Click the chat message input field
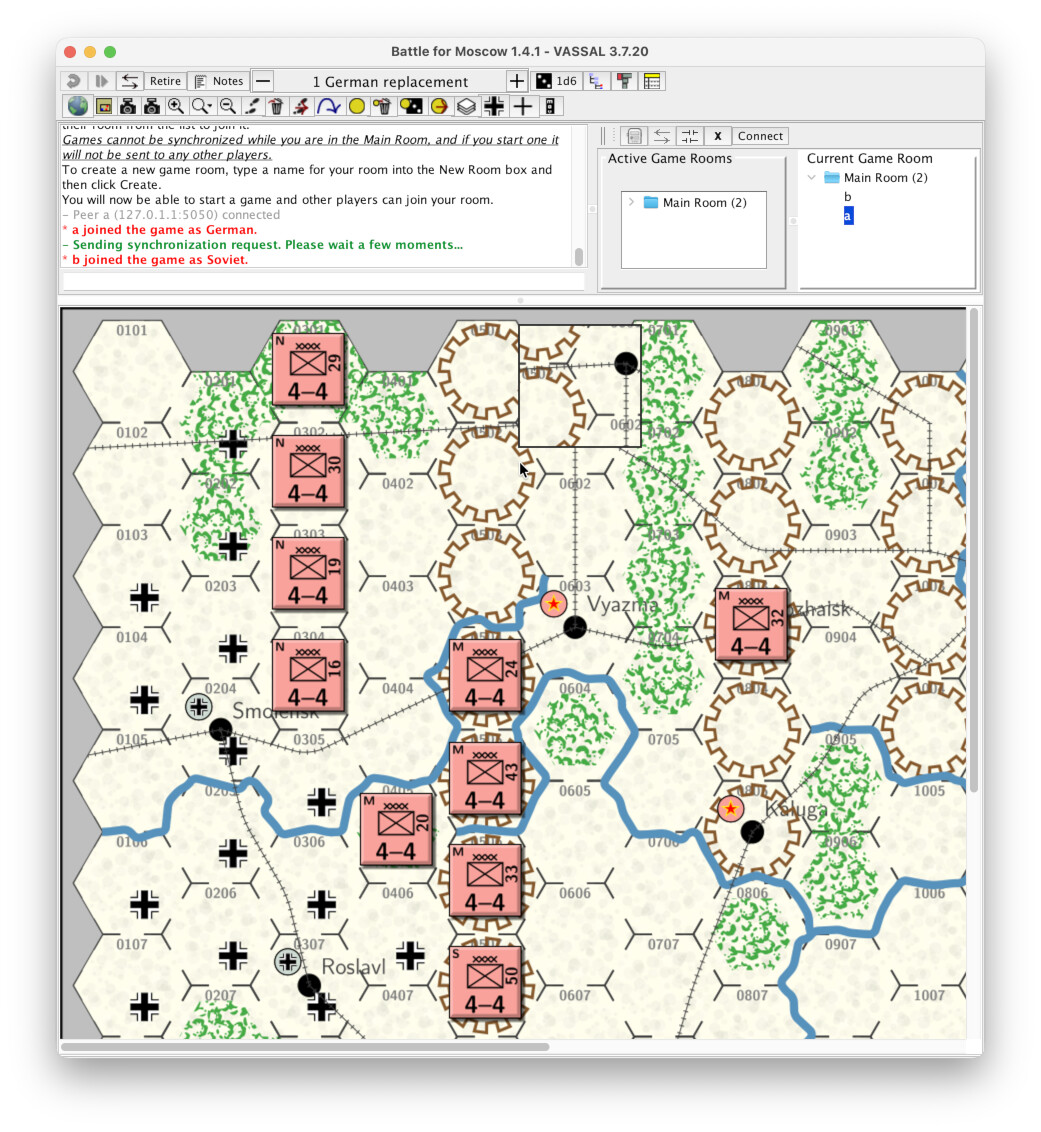Image resolution: width=1041 pixels, height=1132 pixels. pyautogui.click(x=323, y=282)
